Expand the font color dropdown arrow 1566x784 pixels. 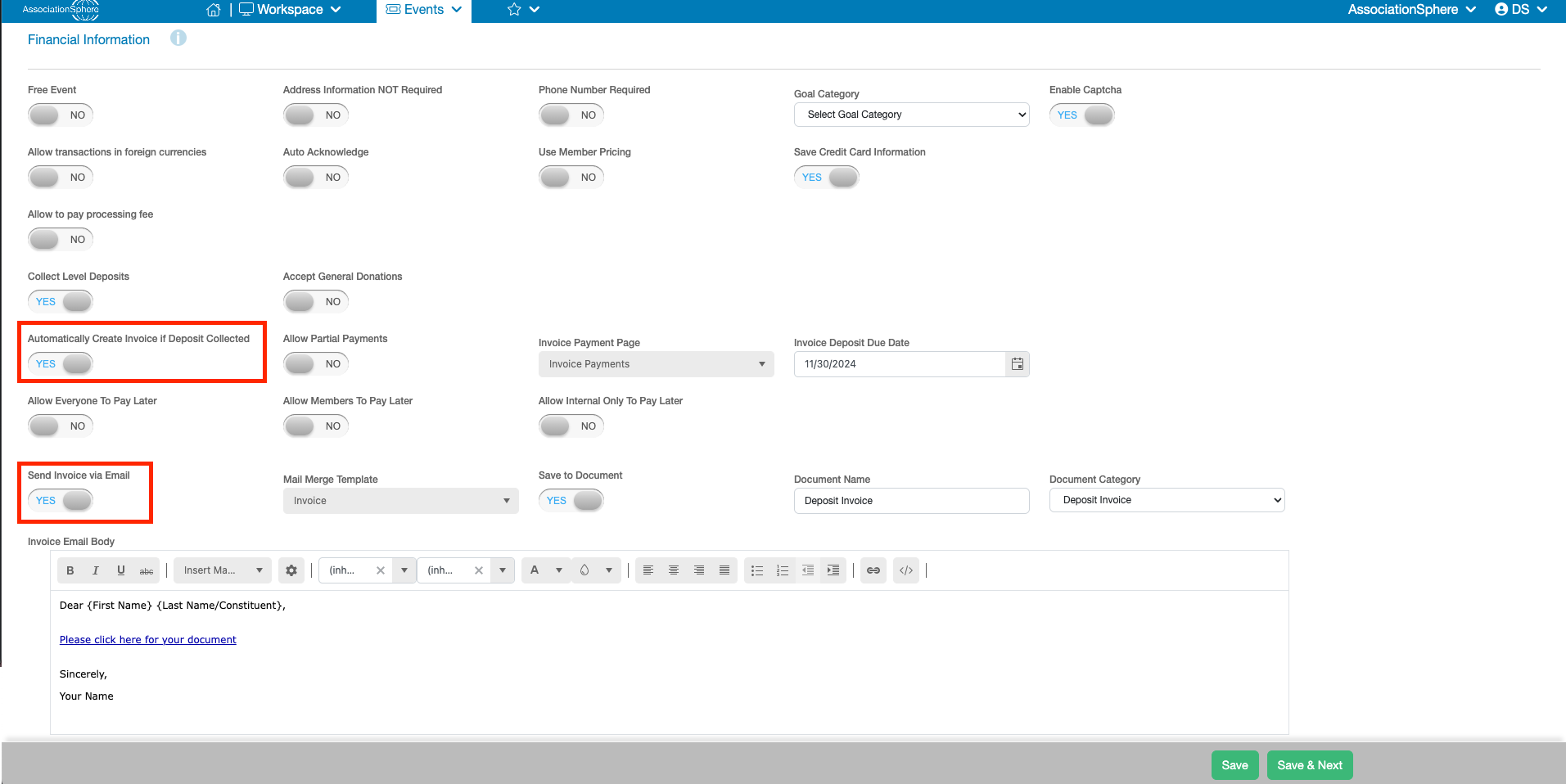pyautogui.click(x=559, y=570)
